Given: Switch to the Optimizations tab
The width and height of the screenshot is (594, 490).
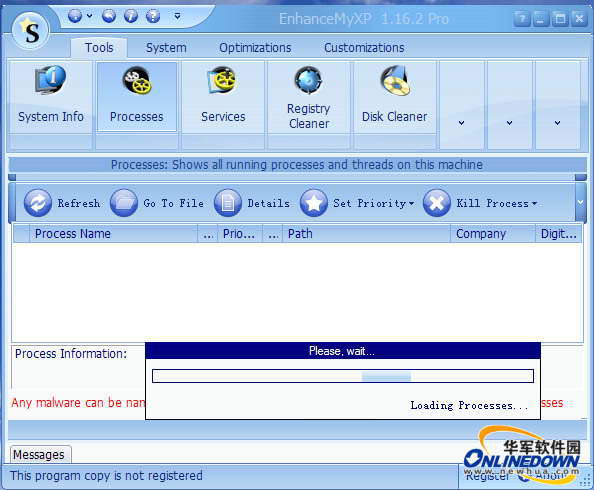Looking at the screenshot, I should tap(255, 48).
